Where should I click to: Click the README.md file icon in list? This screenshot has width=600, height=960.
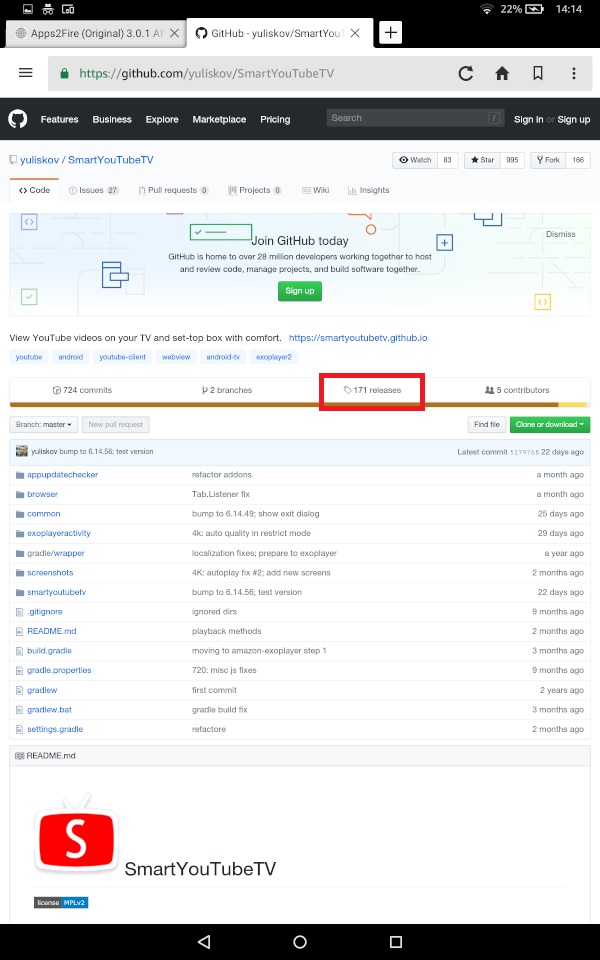pyautogui.click(x=20, y=631)
